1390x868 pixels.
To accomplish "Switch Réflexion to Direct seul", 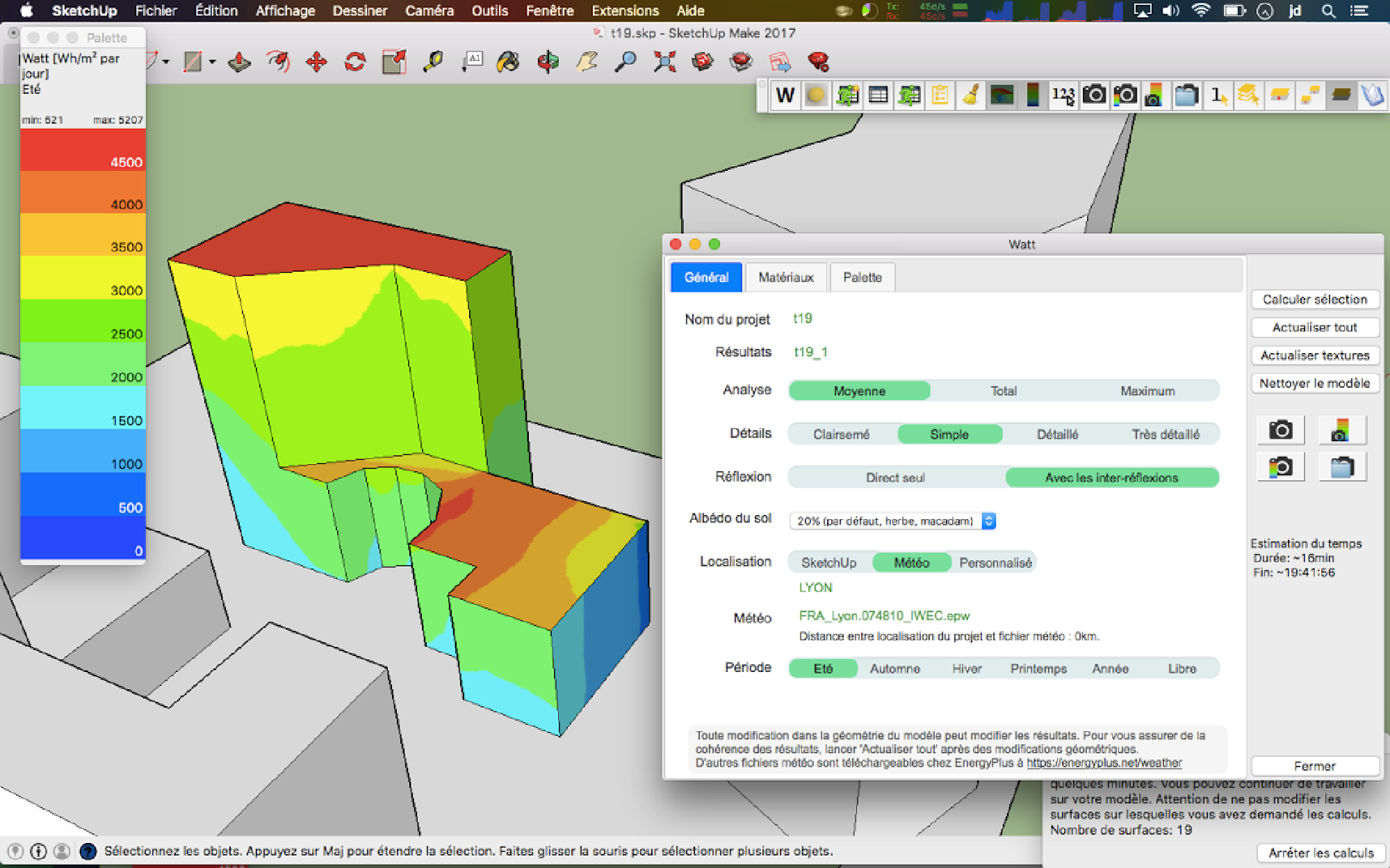I will tap(895, 477).
